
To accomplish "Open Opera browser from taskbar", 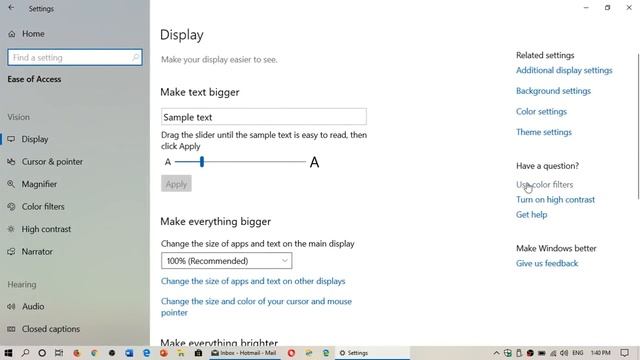I will coord(291,353).
